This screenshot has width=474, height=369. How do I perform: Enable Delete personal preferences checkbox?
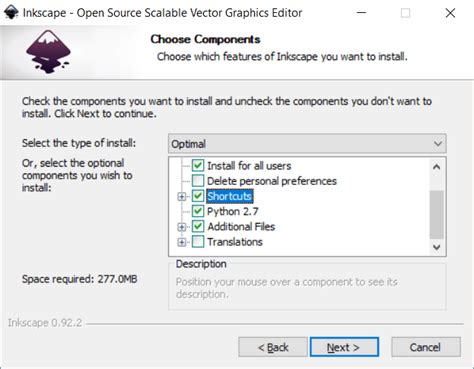(x=198, y=181)
